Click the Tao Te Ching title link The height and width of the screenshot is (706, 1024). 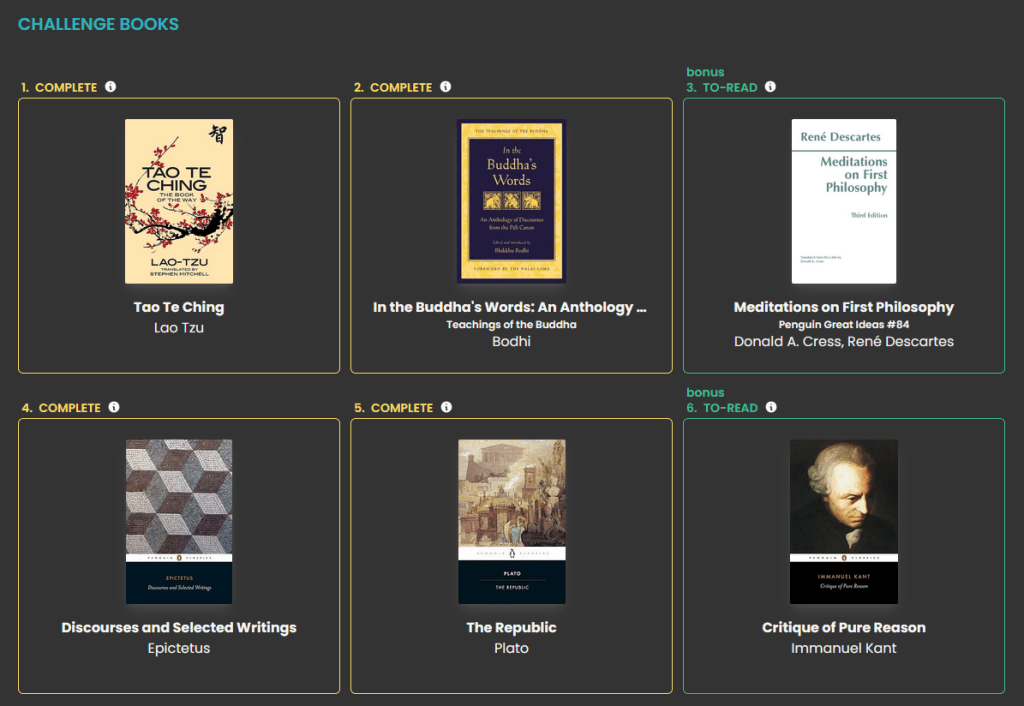(179, 307)
